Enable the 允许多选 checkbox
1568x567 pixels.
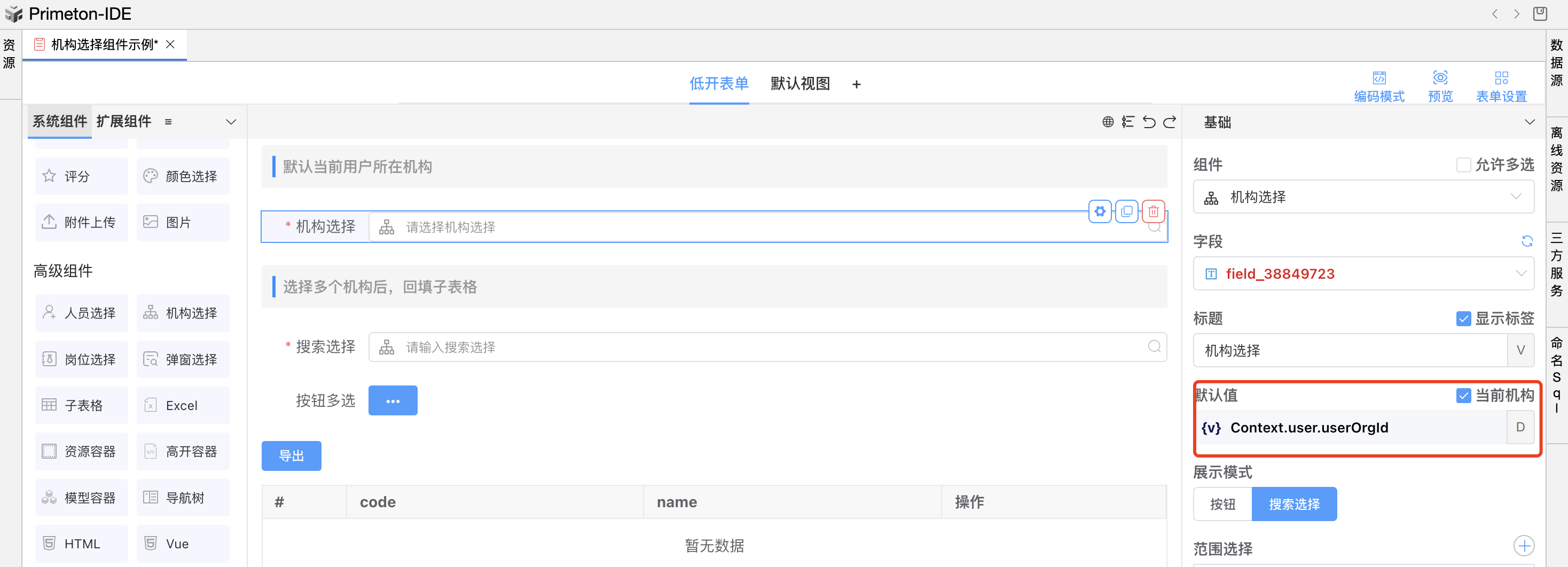pos(1463,165)
